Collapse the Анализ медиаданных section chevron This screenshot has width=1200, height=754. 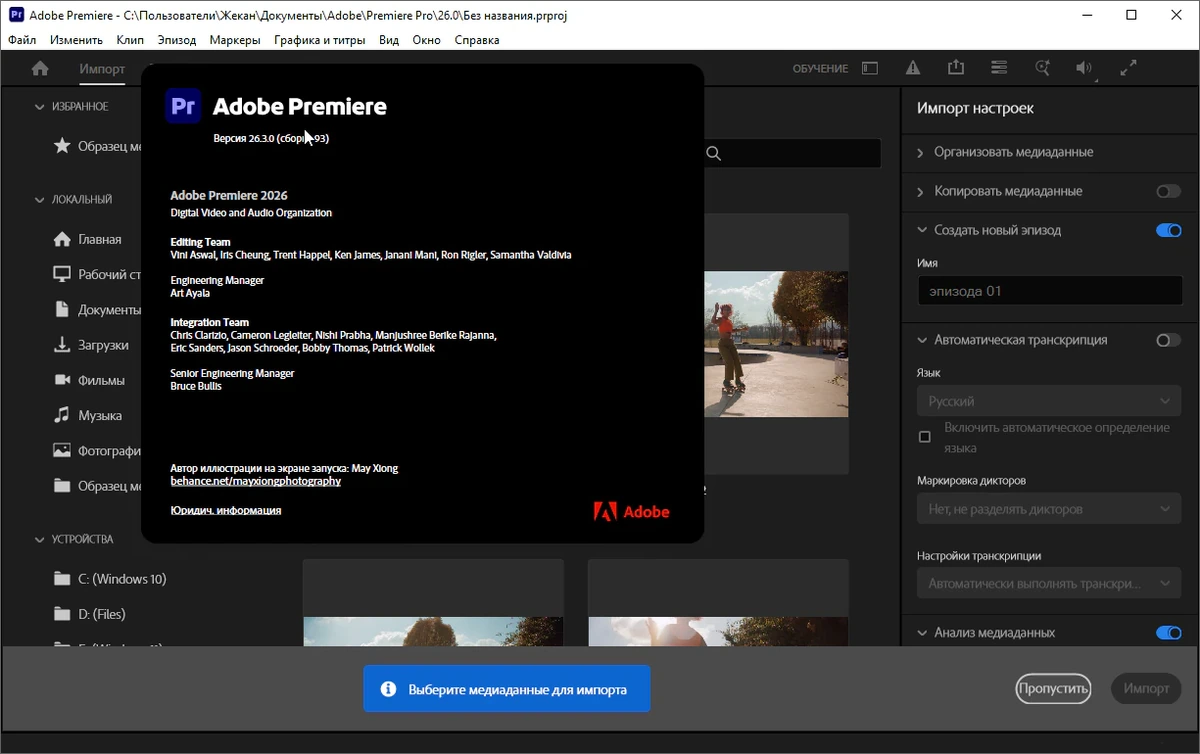[x=922, y=633]
